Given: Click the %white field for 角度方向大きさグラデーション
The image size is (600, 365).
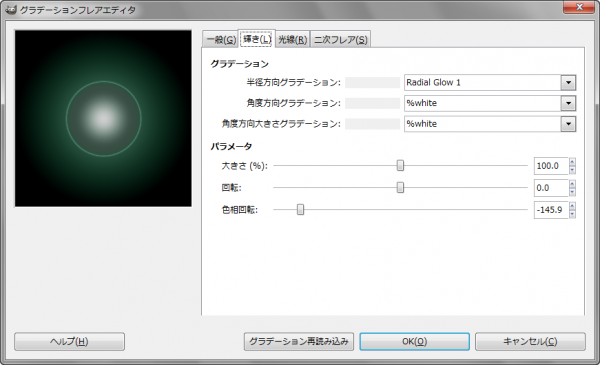Looking at the screenshot, I should tap(483, 124).
